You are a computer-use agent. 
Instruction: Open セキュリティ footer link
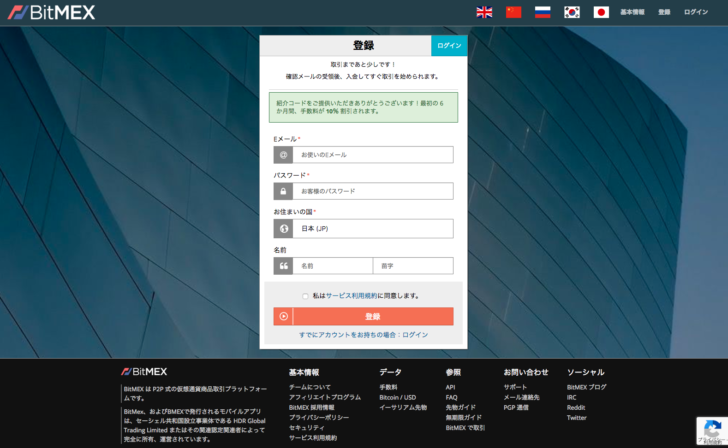pos(307,428)
